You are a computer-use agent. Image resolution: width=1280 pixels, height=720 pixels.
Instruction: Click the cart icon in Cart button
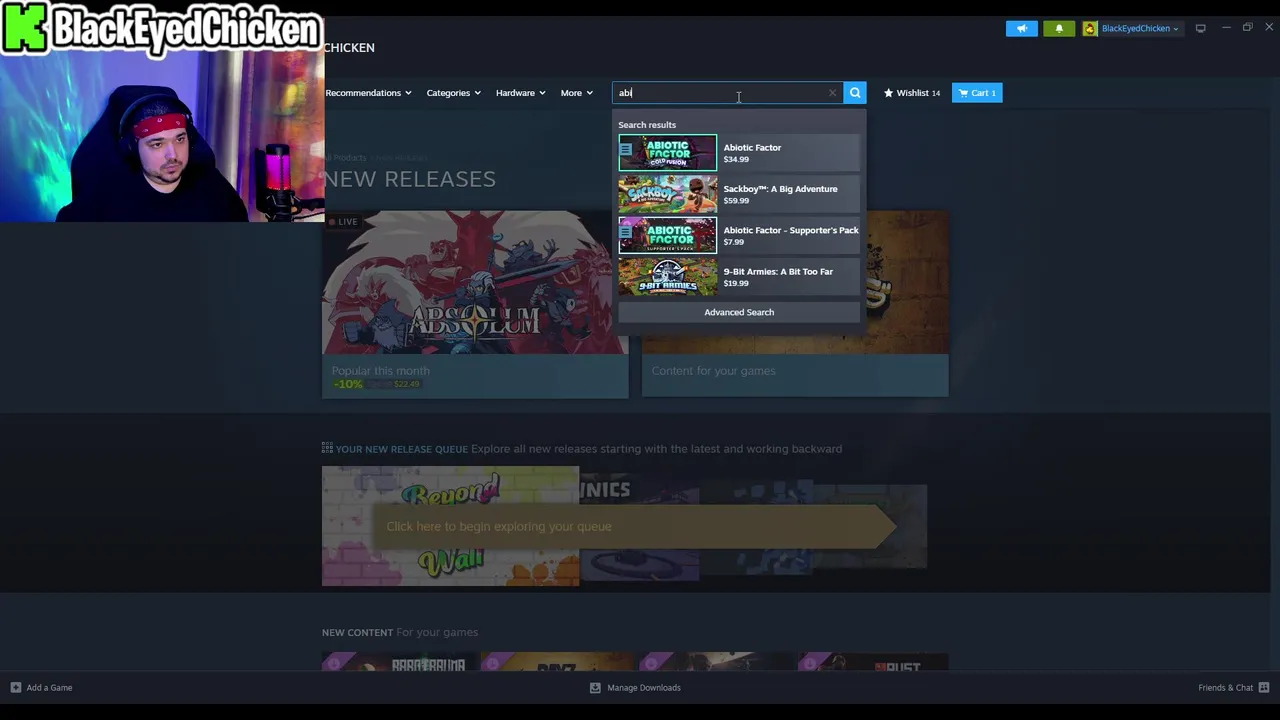click(x=963, y=93)
